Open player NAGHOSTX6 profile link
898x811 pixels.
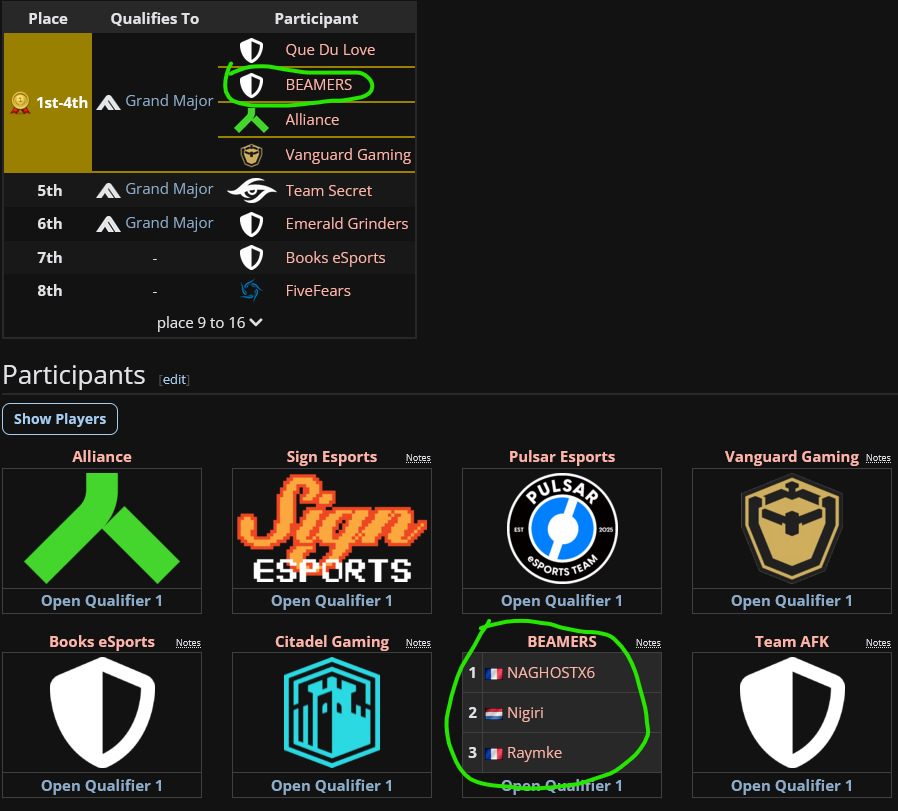[x=551, y=673]
